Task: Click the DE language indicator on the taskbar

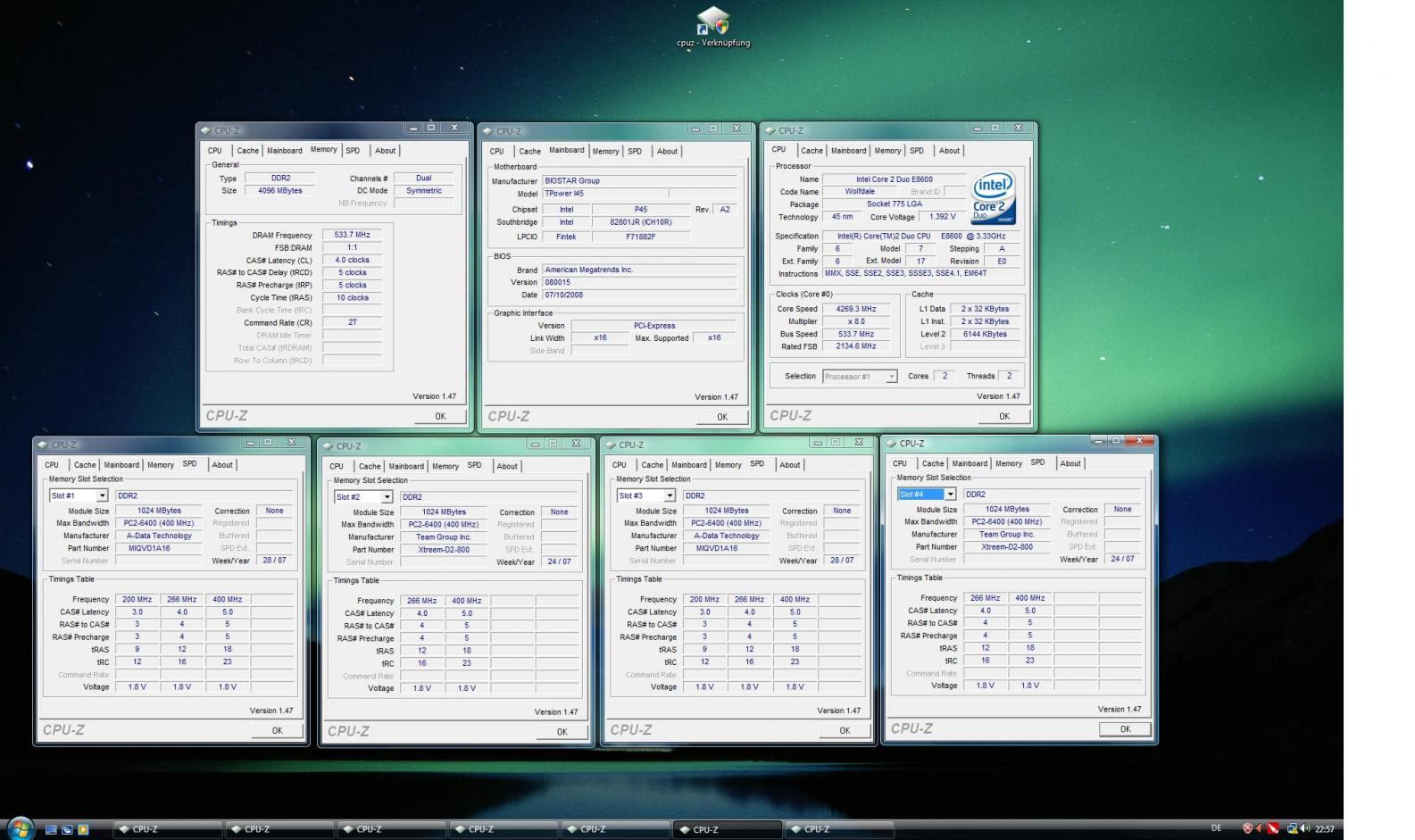Action: [x=1216, y=828]
